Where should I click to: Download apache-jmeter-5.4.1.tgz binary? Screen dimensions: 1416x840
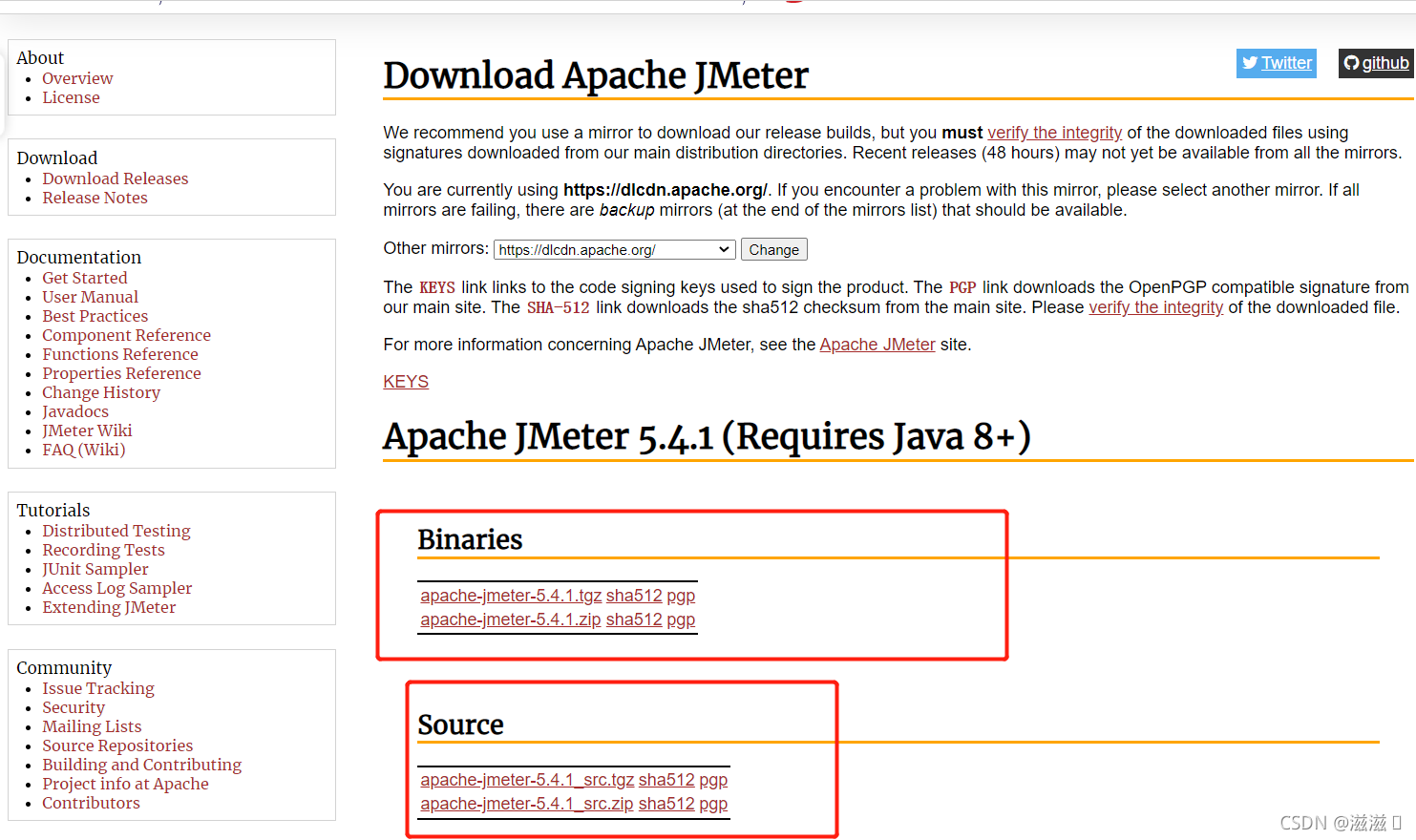pyautogui.click(x=511, y=596)
